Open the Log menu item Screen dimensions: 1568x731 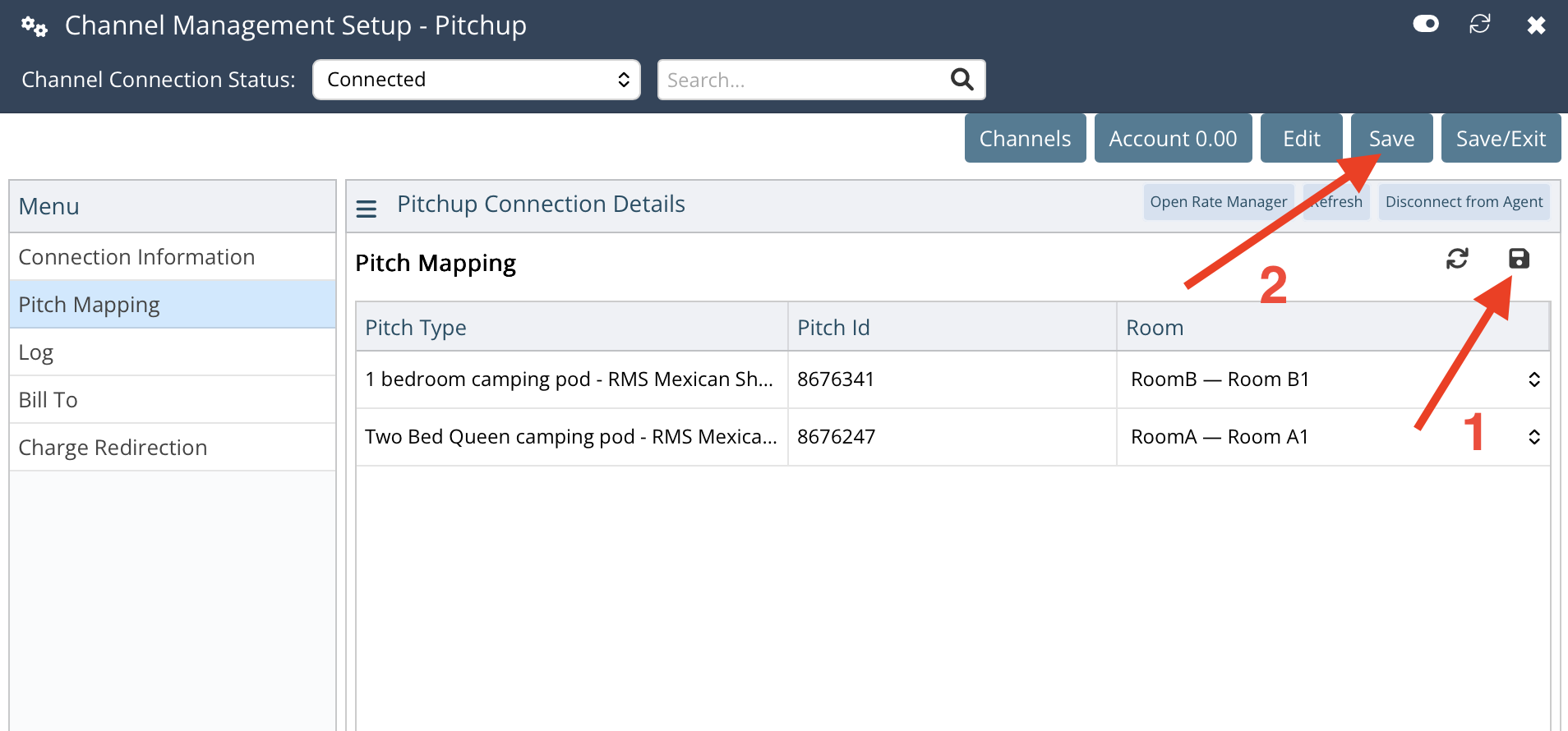tap(173, 352)
